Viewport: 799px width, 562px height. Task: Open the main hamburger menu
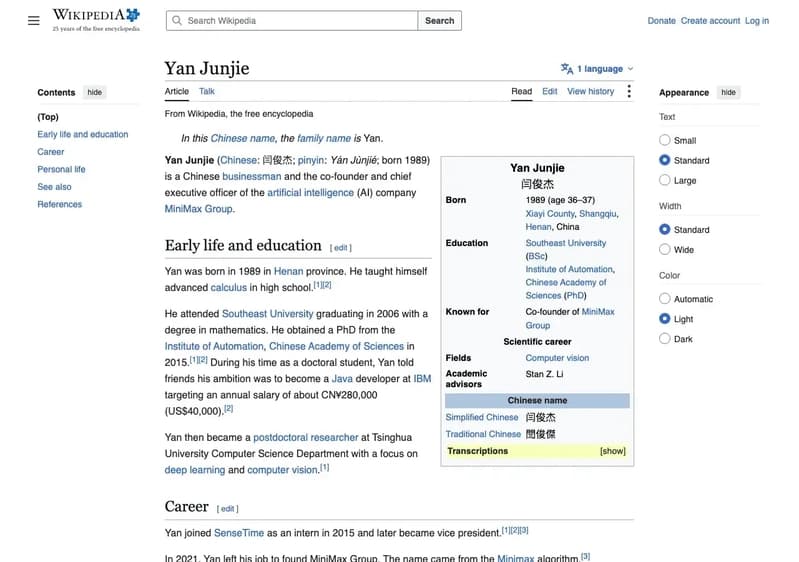34,20
